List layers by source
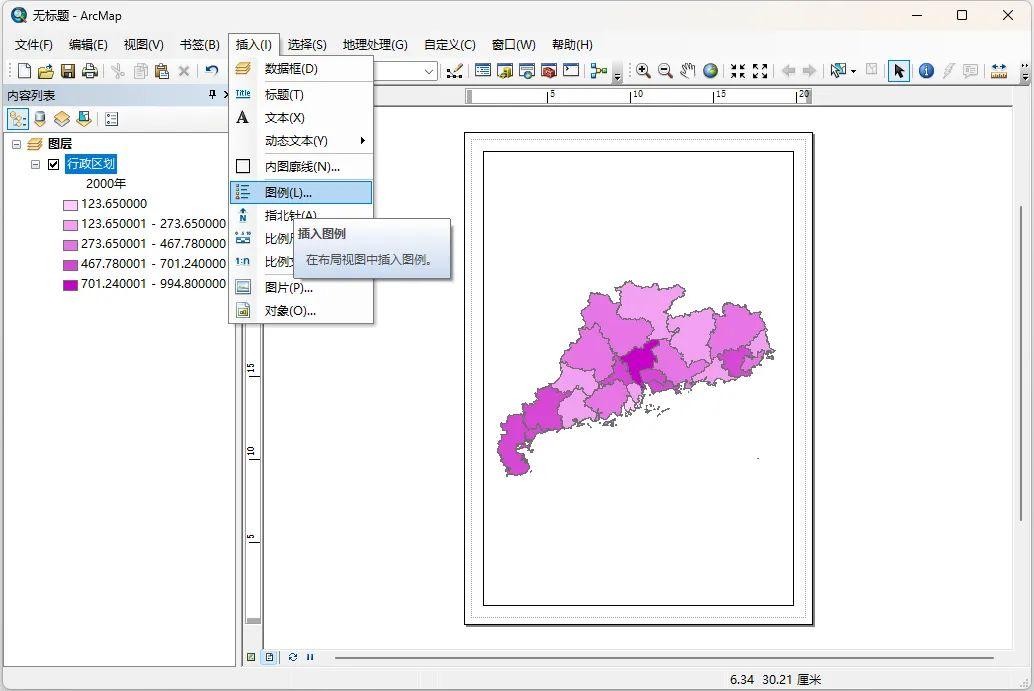Image resolution: width=1034 pixels, height=691 pixels. (40, 119)
